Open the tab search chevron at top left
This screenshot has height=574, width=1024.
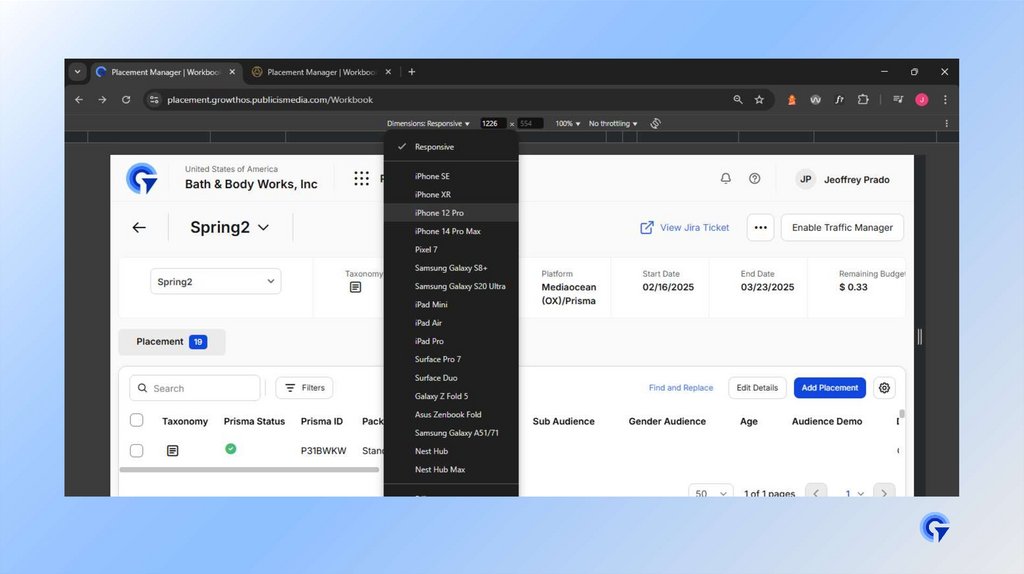point(78,72)
